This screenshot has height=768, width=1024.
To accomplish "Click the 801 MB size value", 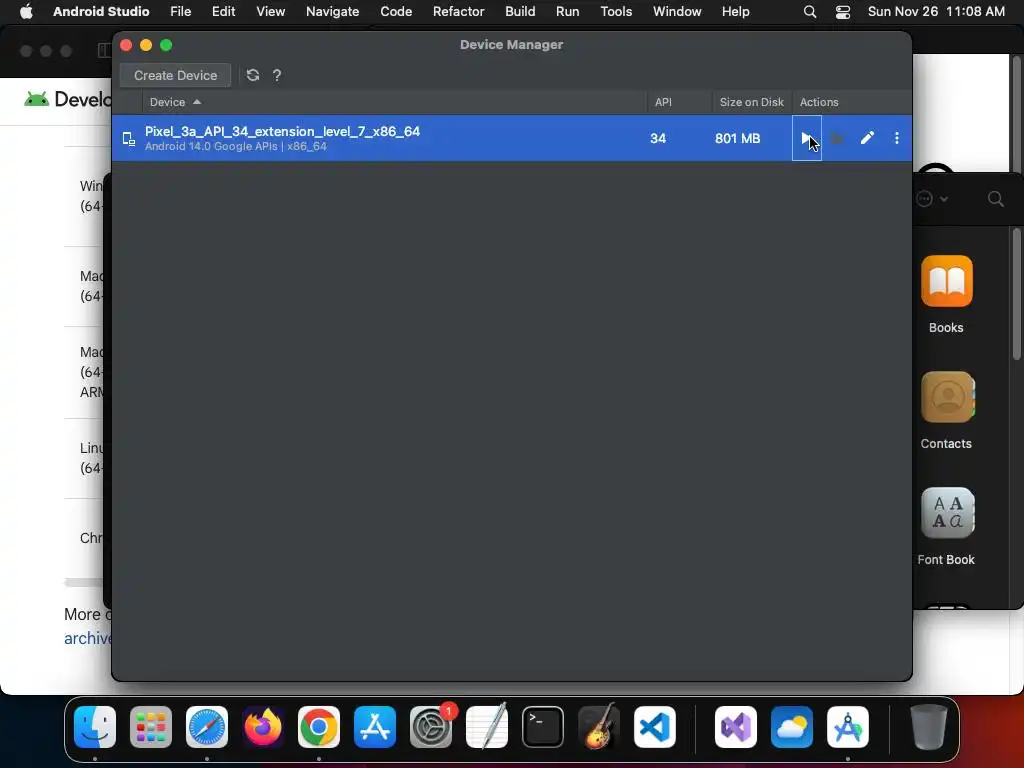I will (737, 138).
